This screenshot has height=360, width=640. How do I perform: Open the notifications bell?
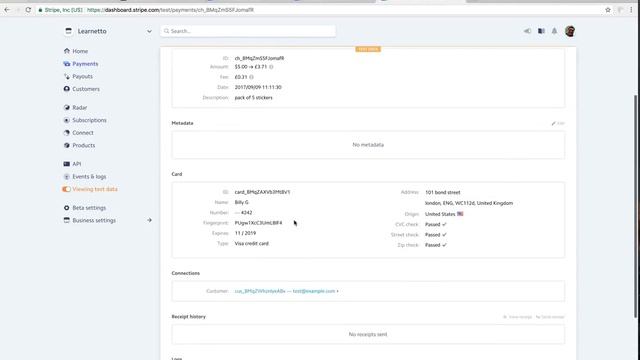point(554,31)
